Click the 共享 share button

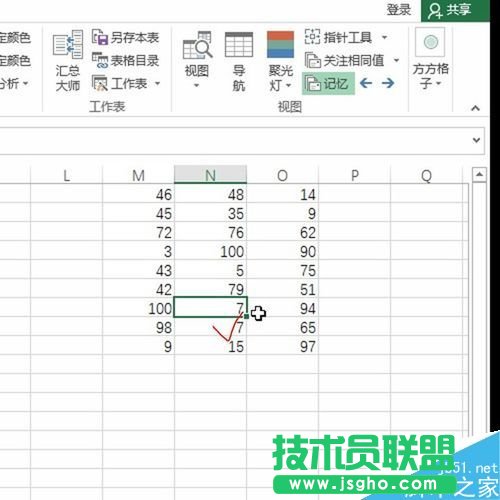click(455, 10)
